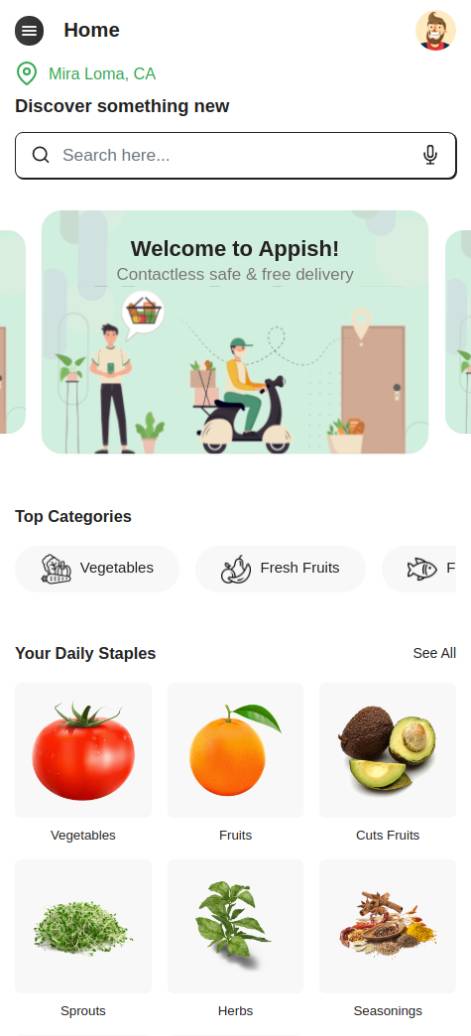Image resolution: width=471 pixels, height=1036 pixels.
Task: Select the tomato Vegetables thumbnail
Action: (x=83, y=750)
